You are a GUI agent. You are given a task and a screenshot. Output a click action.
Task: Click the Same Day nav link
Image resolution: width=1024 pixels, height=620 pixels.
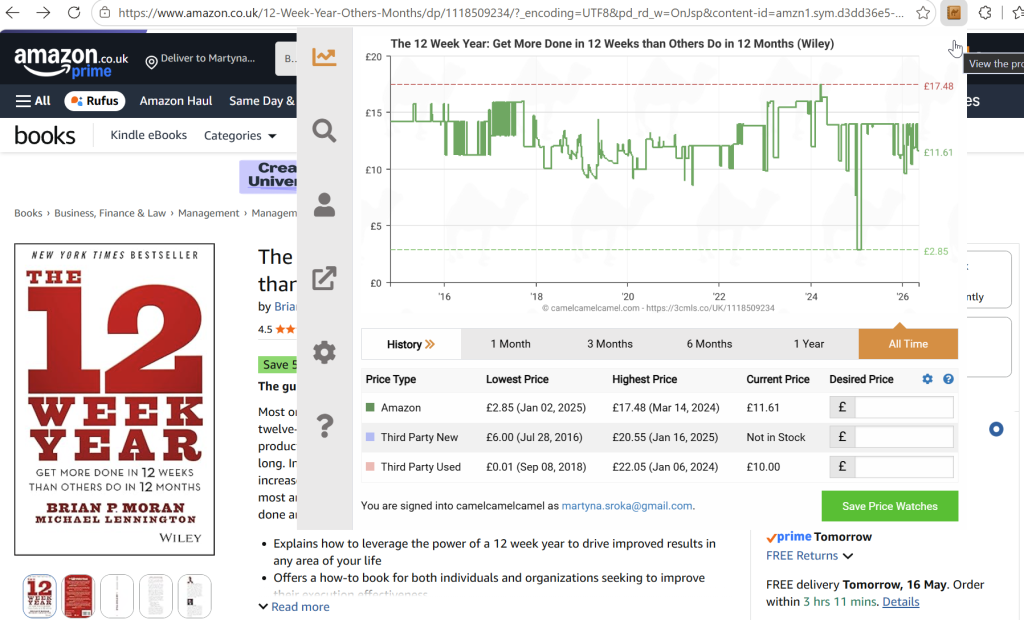click(x=262, y=101)
